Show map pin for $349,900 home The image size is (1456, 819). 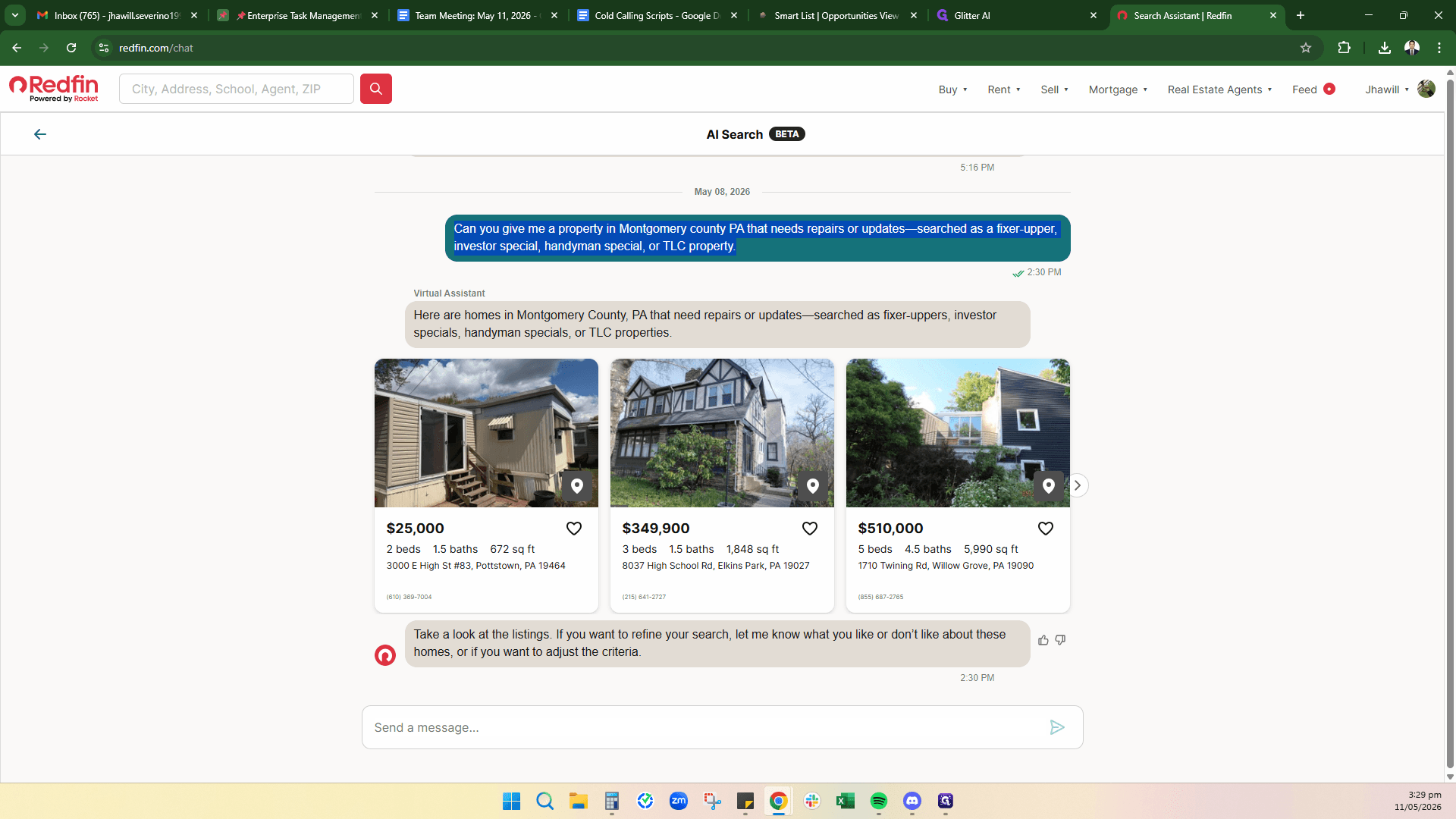coord(813,486)
